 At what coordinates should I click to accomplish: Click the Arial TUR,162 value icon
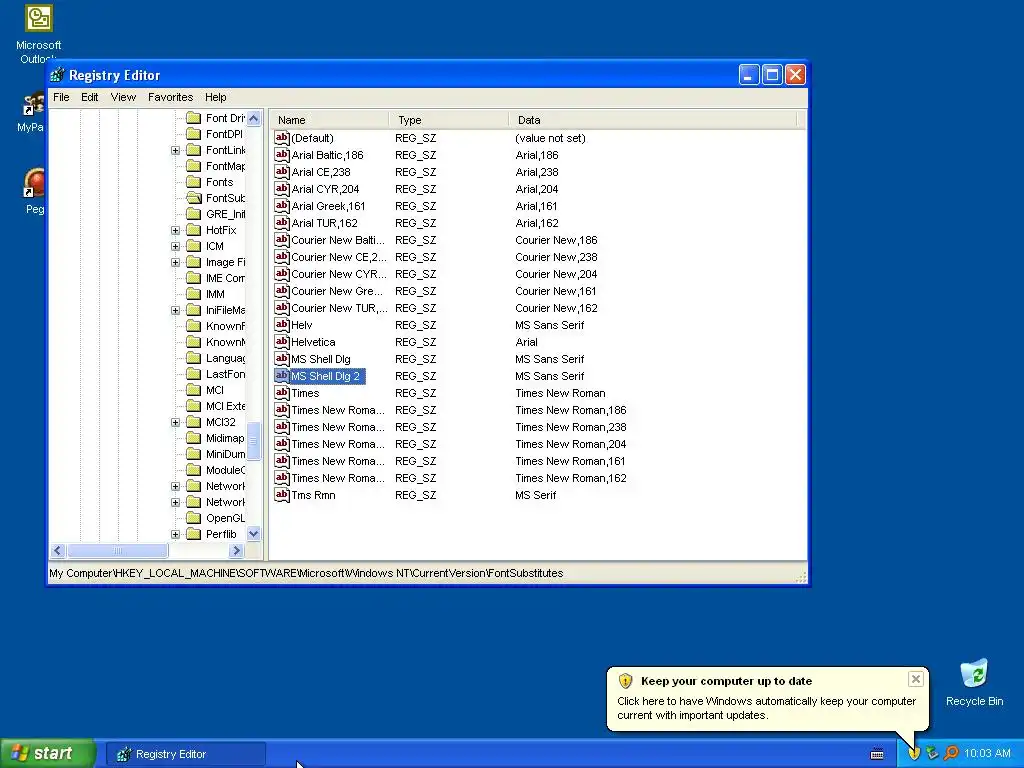(x=281, y=223)
